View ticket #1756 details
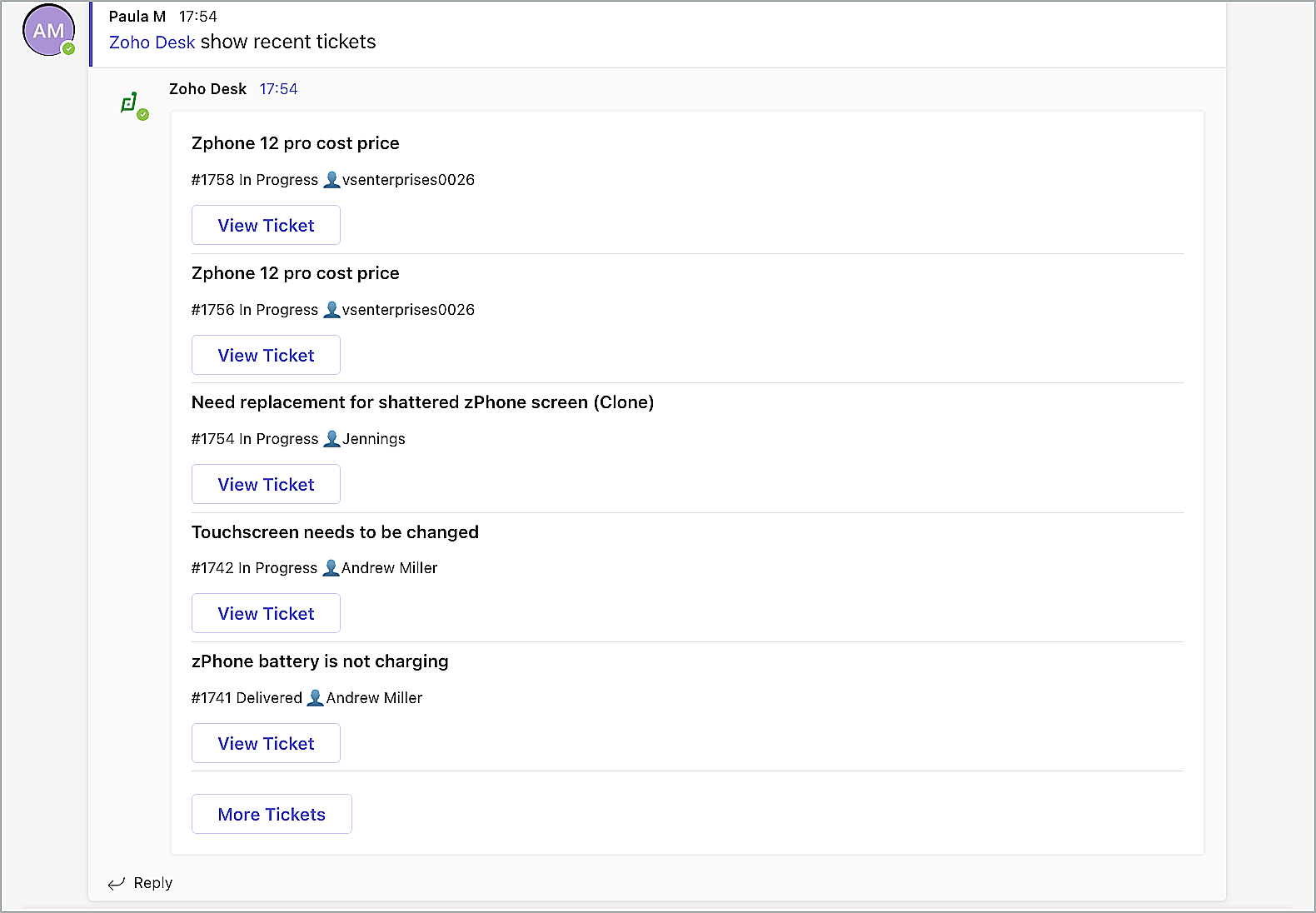Screen dimensions: 1316x913 (x=266, y=355)
